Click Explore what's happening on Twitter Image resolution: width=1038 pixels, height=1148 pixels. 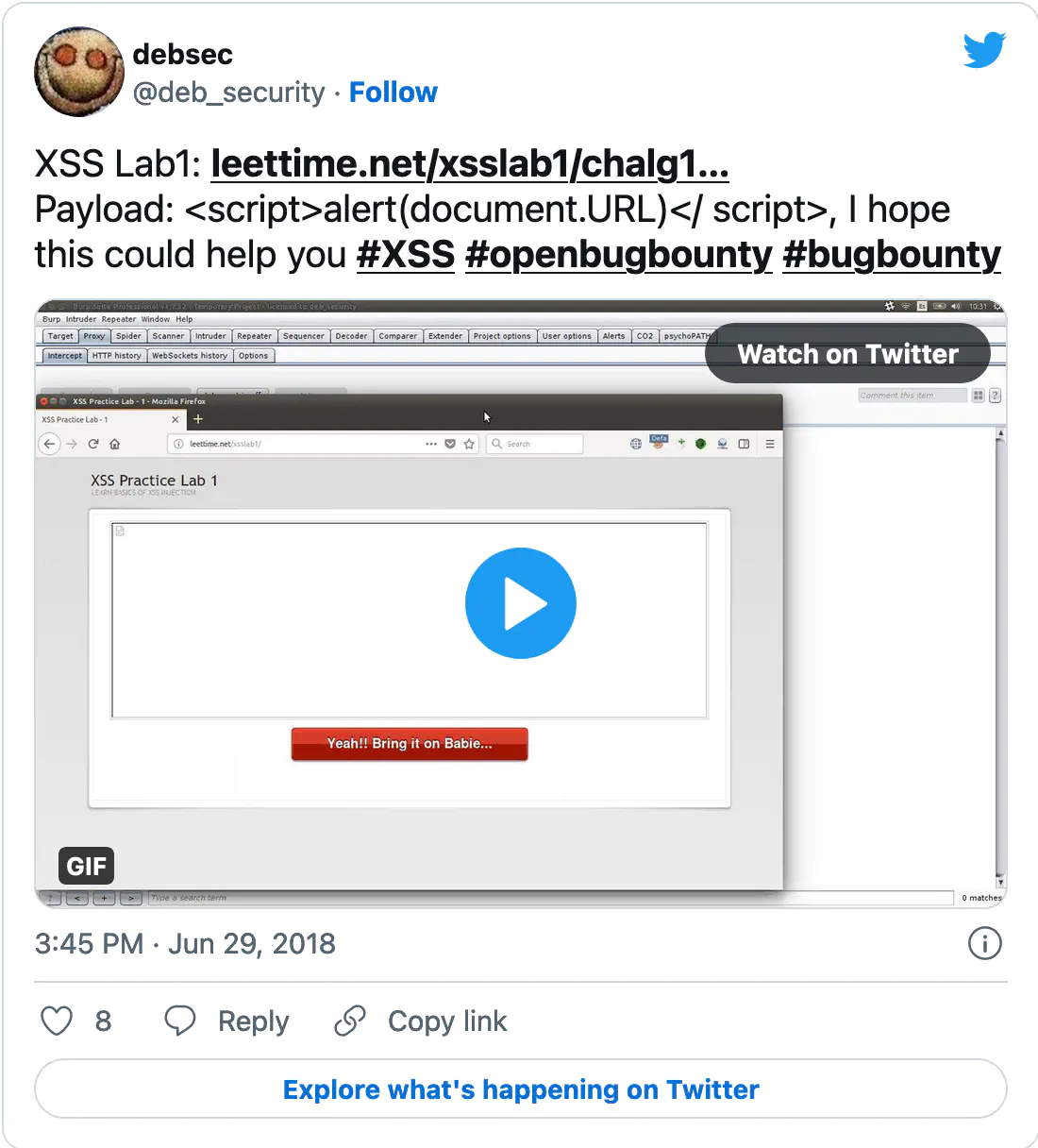point(521,1089)
